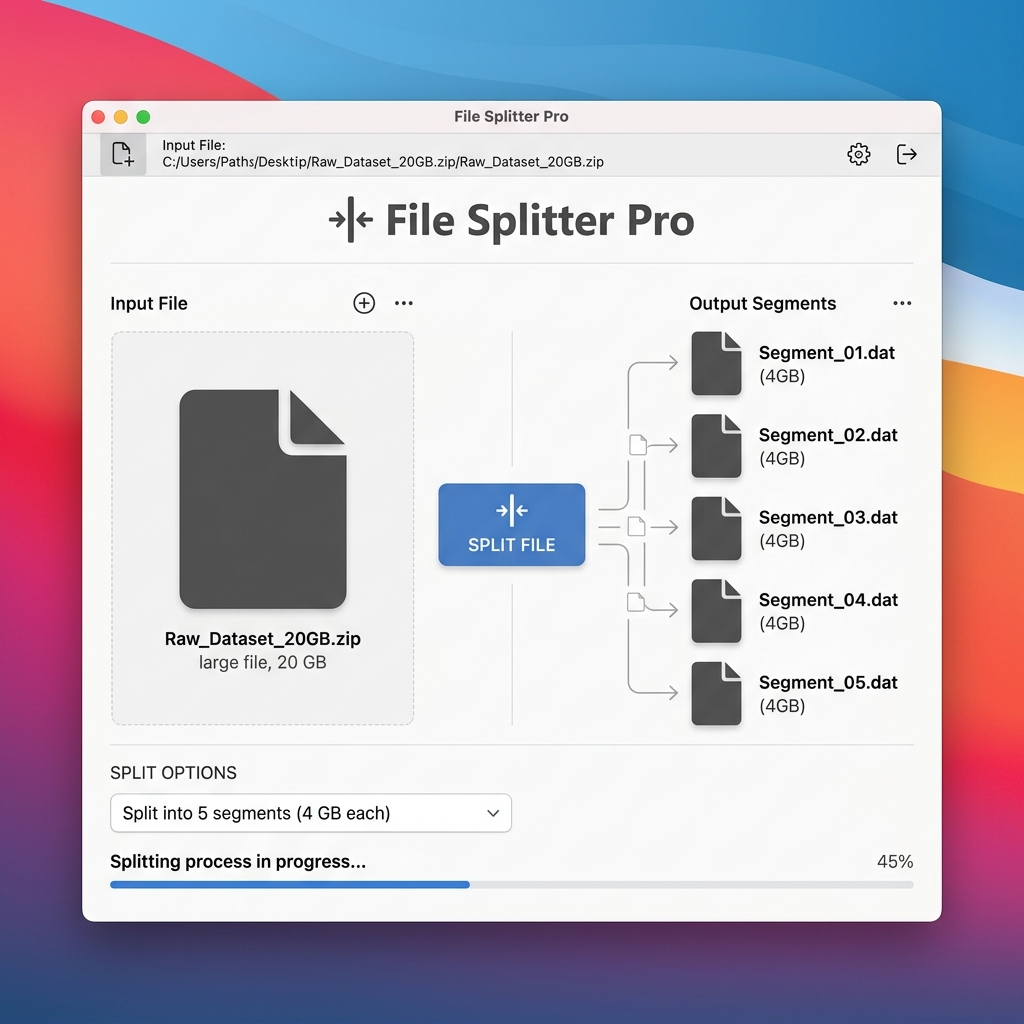Close the window with red button
Viewport: 1024px width, 1024px height.
(x=98, y=117)
